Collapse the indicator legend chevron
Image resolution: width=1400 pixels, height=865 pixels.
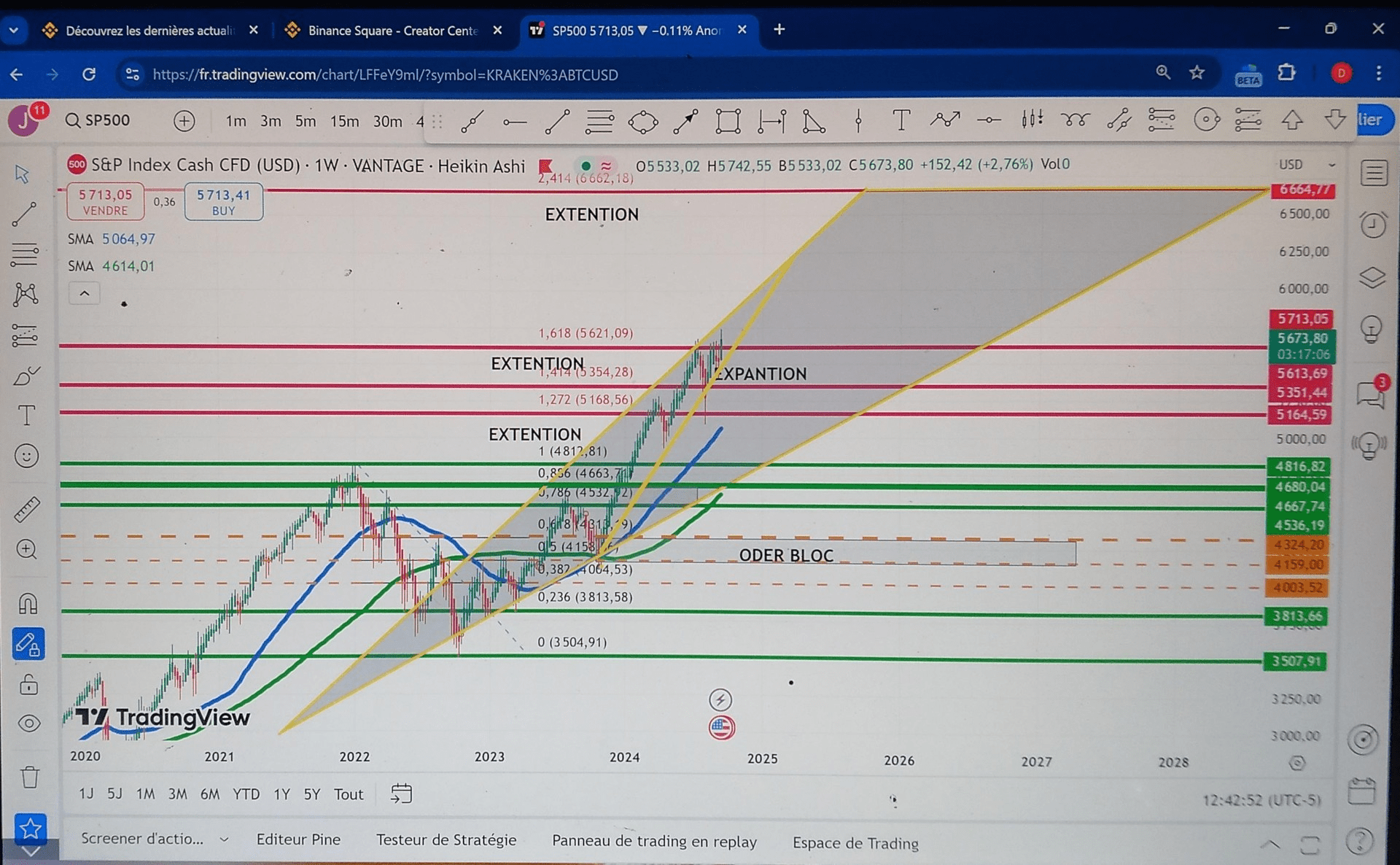85,294
